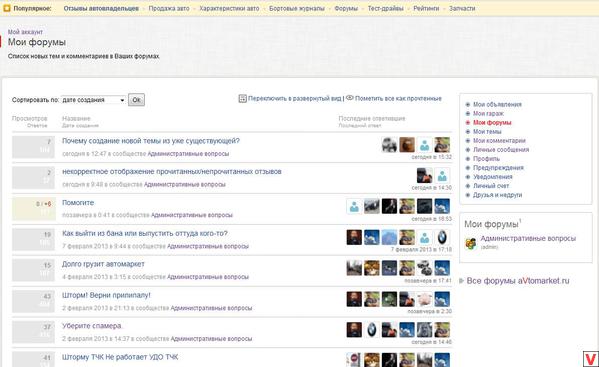599x367 pixels.
Task: Open 'Отзывы автовладельцев' in top menu
Action: pos(101,8)
